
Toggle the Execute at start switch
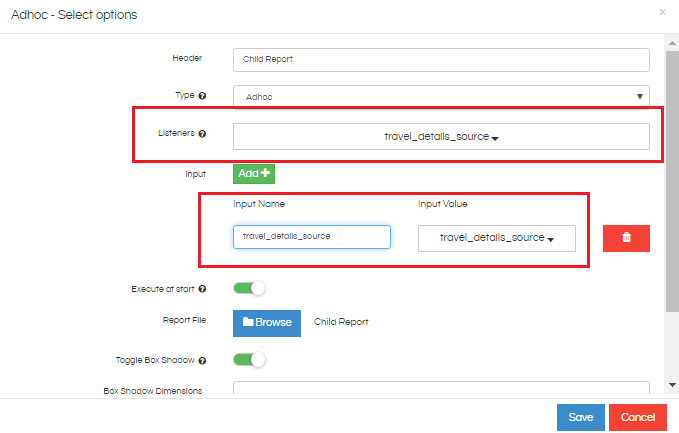click(x=249, y=288)
